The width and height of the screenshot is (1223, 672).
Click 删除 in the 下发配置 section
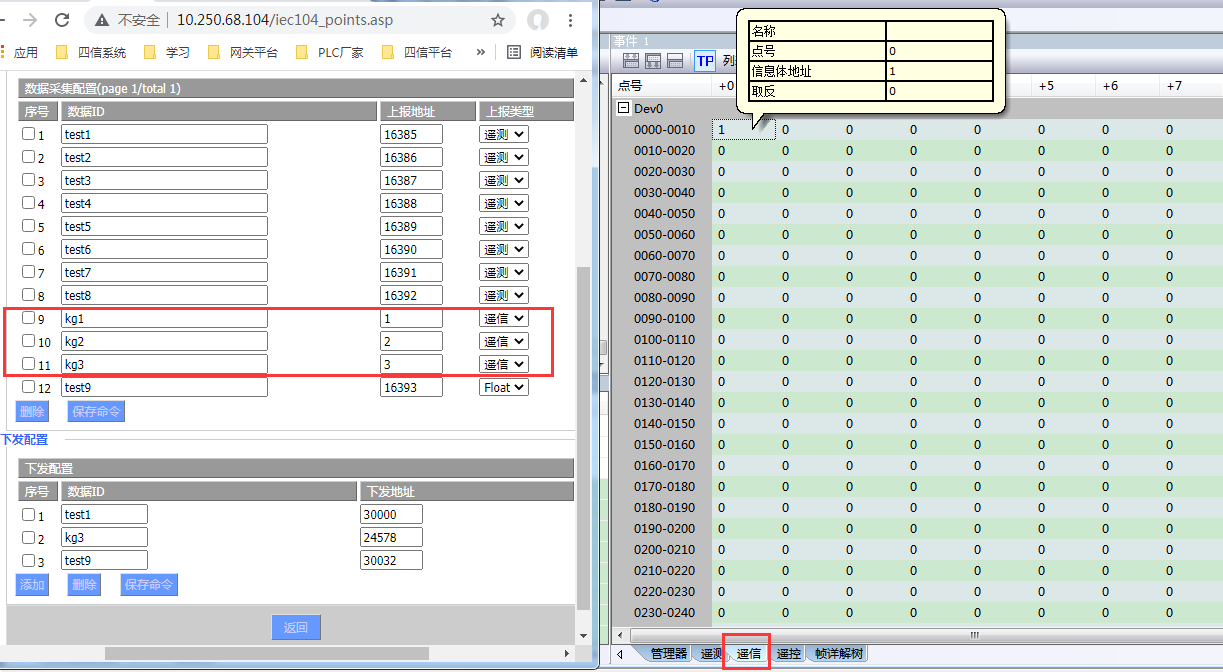84,585
